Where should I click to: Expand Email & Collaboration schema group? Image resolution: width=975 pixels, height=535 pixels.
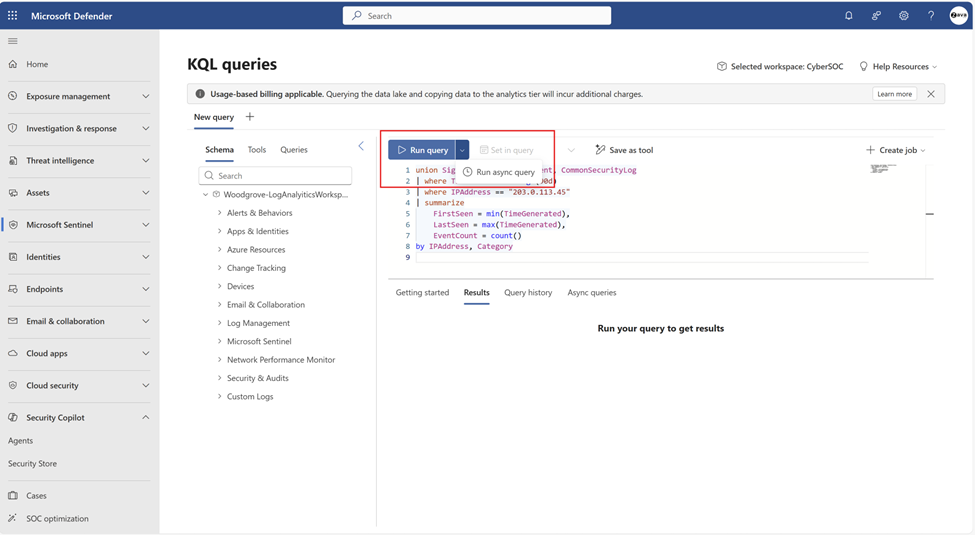pos(219,305)
